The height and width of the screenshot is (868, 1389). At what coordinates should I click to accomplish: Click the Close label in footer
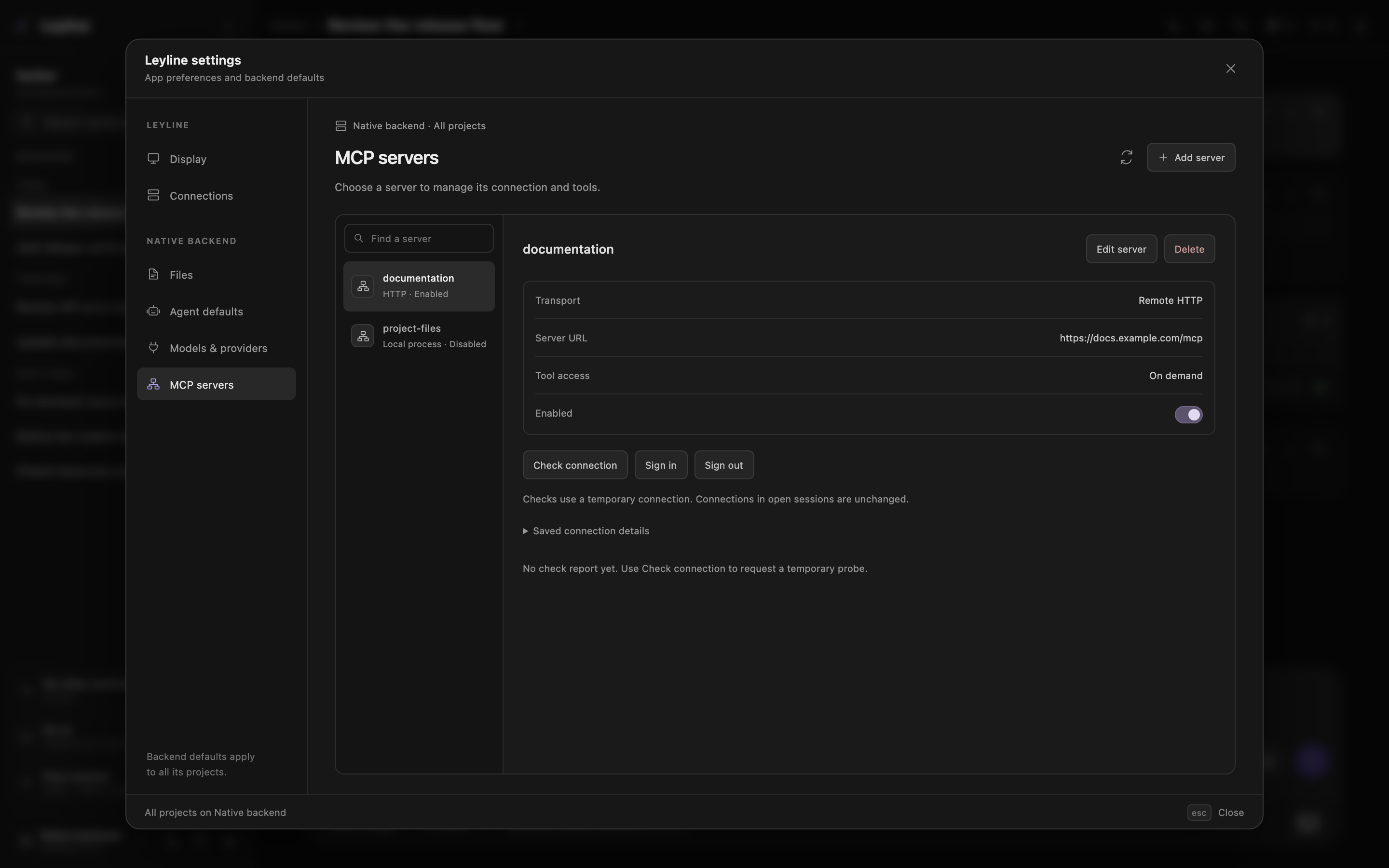pos(1231,813)
